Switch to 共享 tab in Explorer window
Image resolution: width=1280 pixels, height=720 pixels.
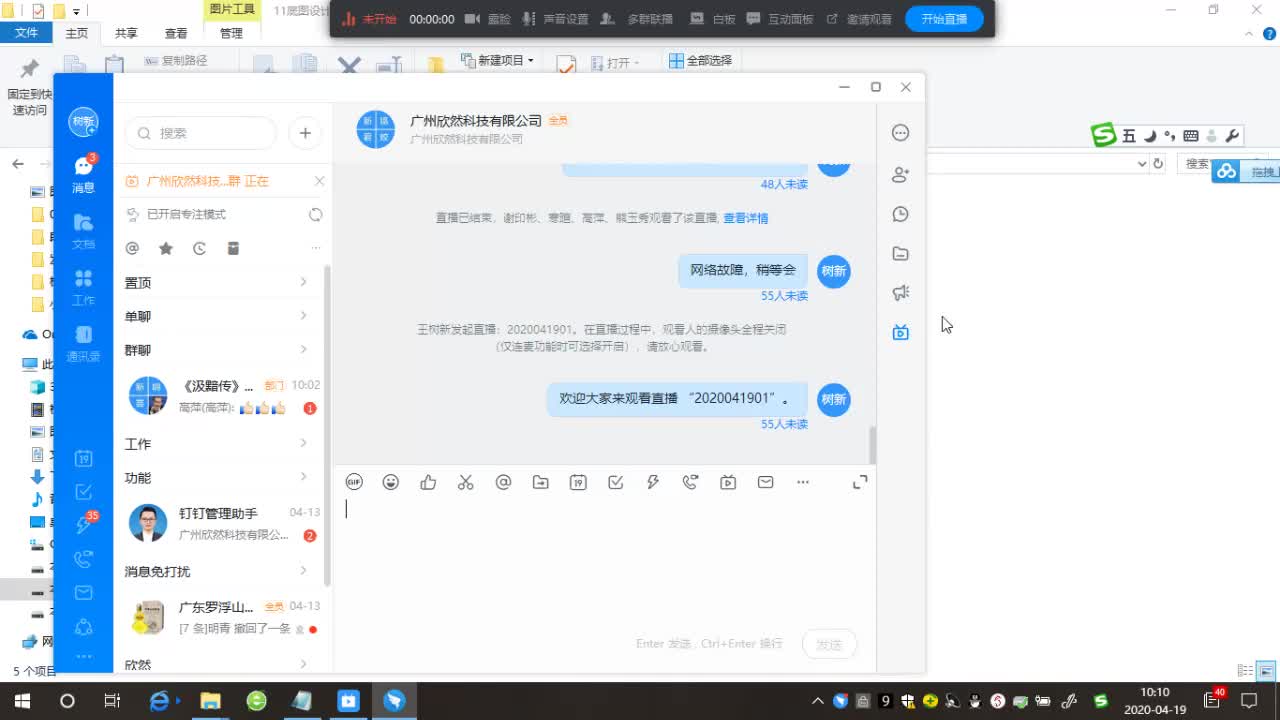[126, 33]
